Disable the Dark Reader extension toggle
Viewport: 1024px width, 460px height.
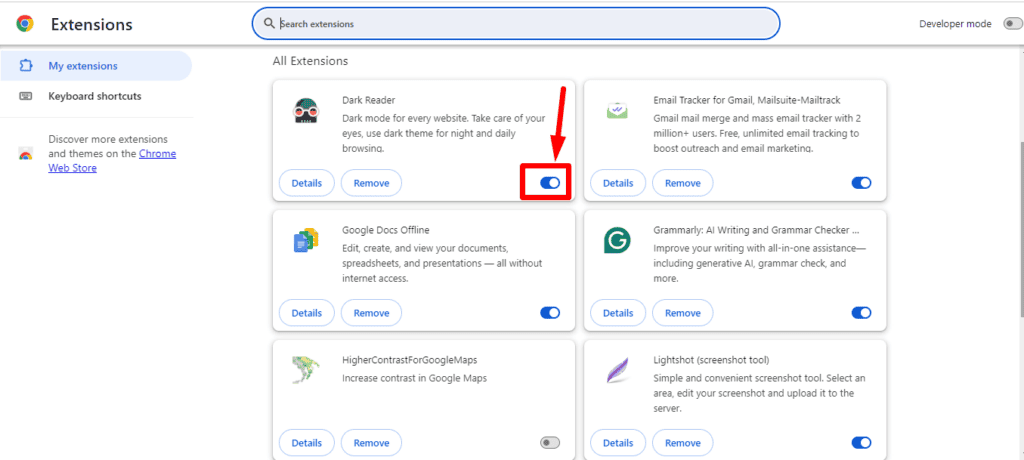coord(550,183)
